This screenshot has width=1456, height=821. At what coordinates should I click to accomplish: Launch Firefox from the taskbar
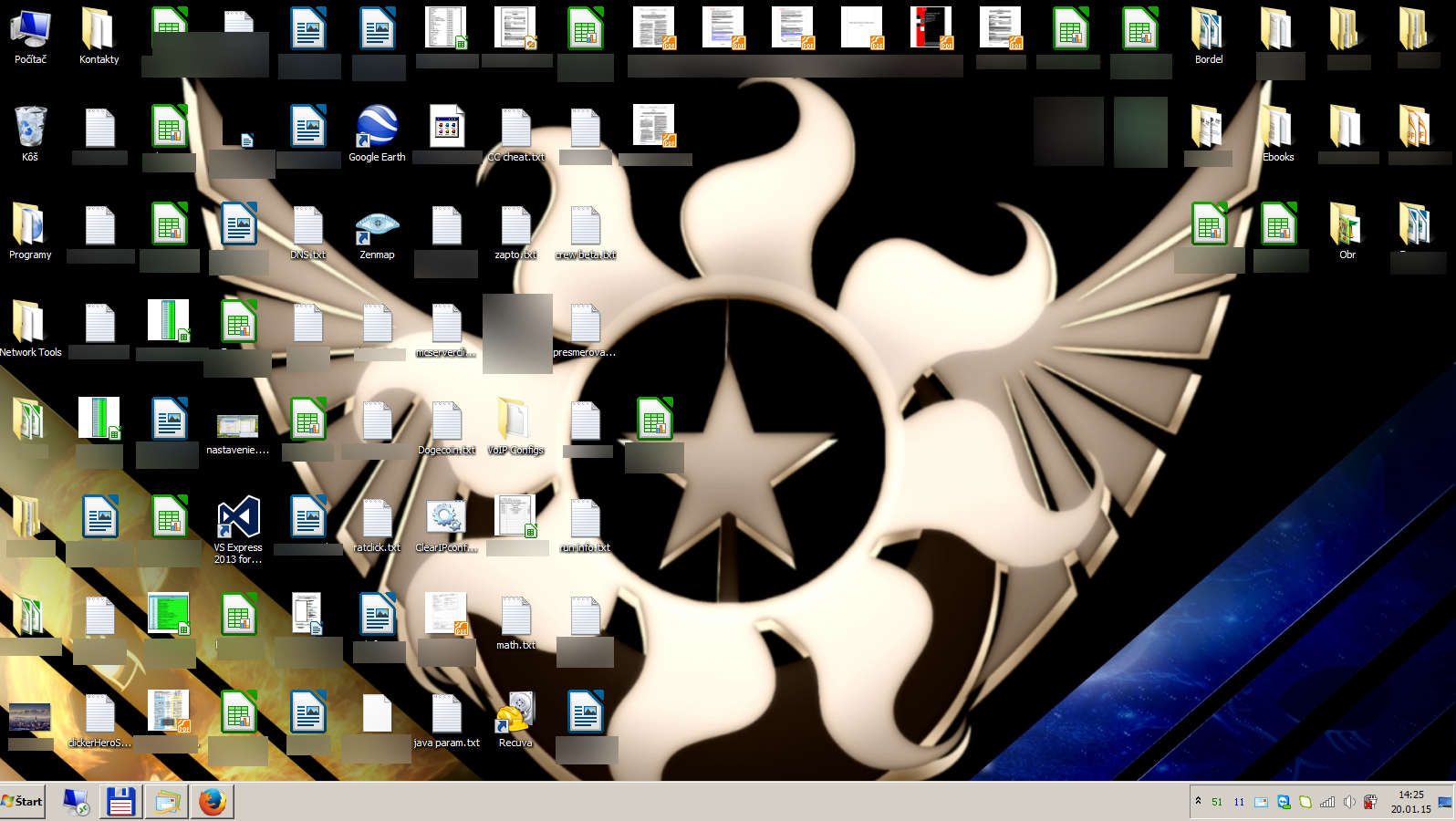(213, 802)
